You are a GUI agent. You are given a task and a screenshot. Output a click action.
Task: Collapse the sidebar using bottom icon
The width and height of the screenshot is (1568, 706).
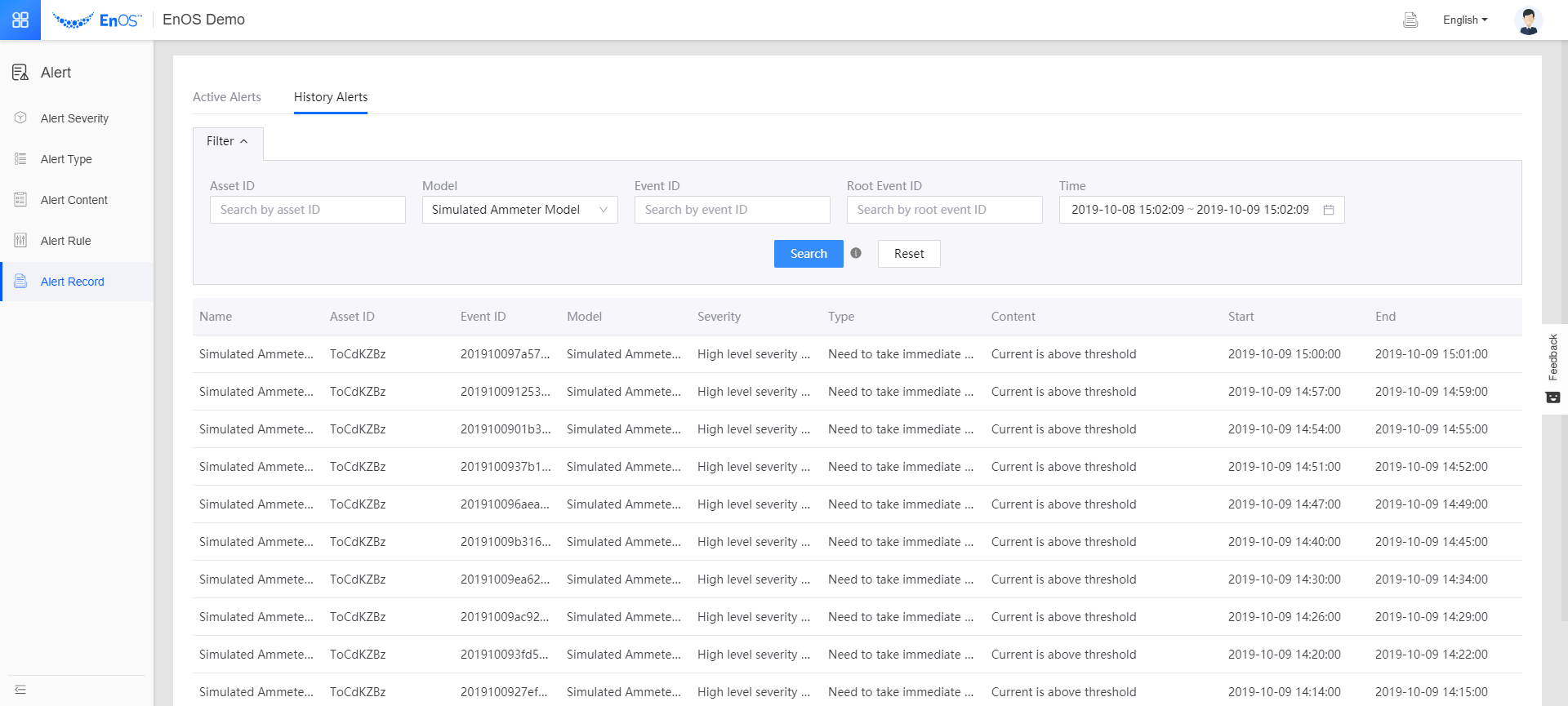point(20,690)
